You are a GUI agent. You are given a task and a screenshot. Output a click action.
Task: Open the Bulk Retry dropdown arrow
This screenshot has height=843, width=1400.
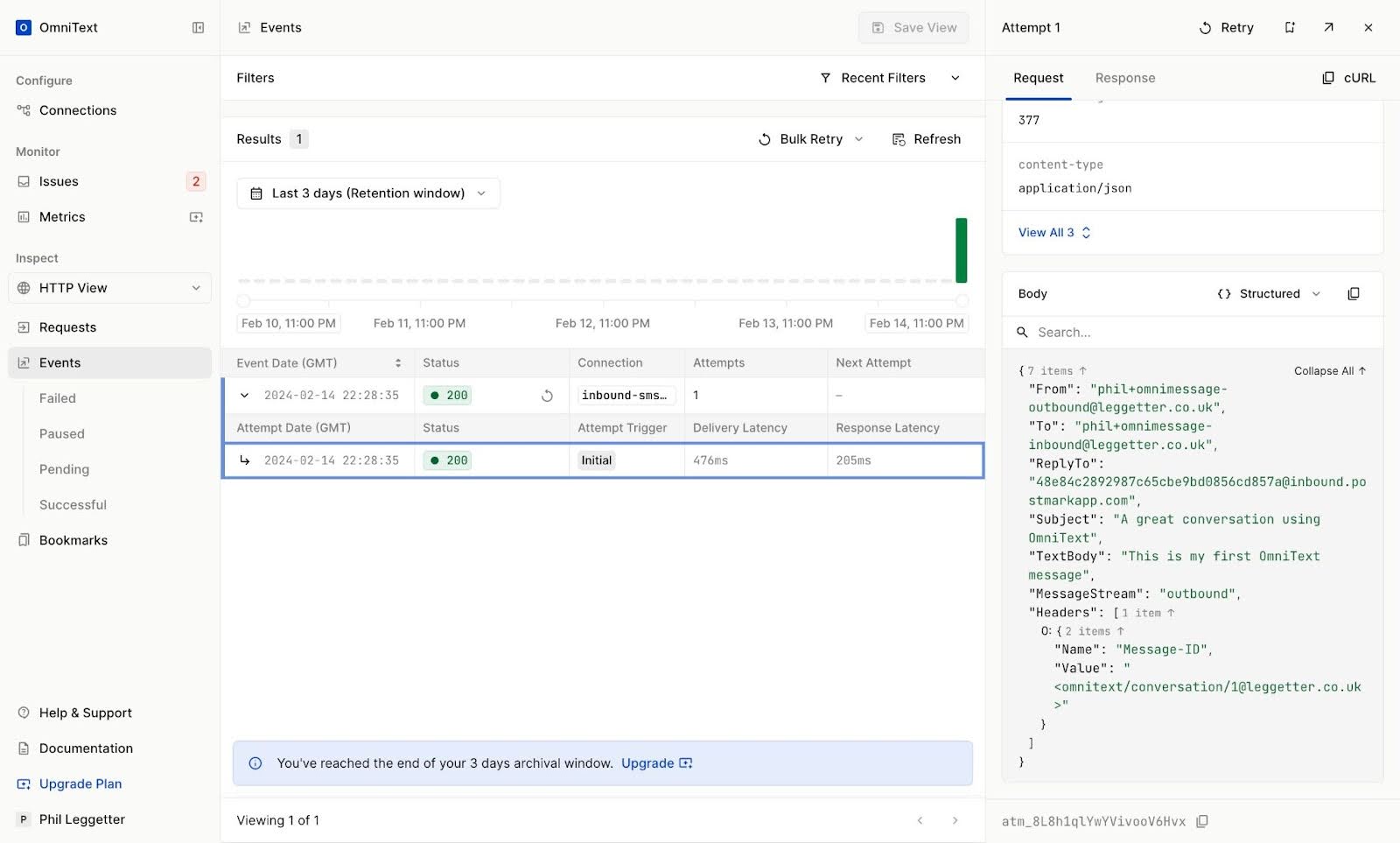[x=859, y=139]
